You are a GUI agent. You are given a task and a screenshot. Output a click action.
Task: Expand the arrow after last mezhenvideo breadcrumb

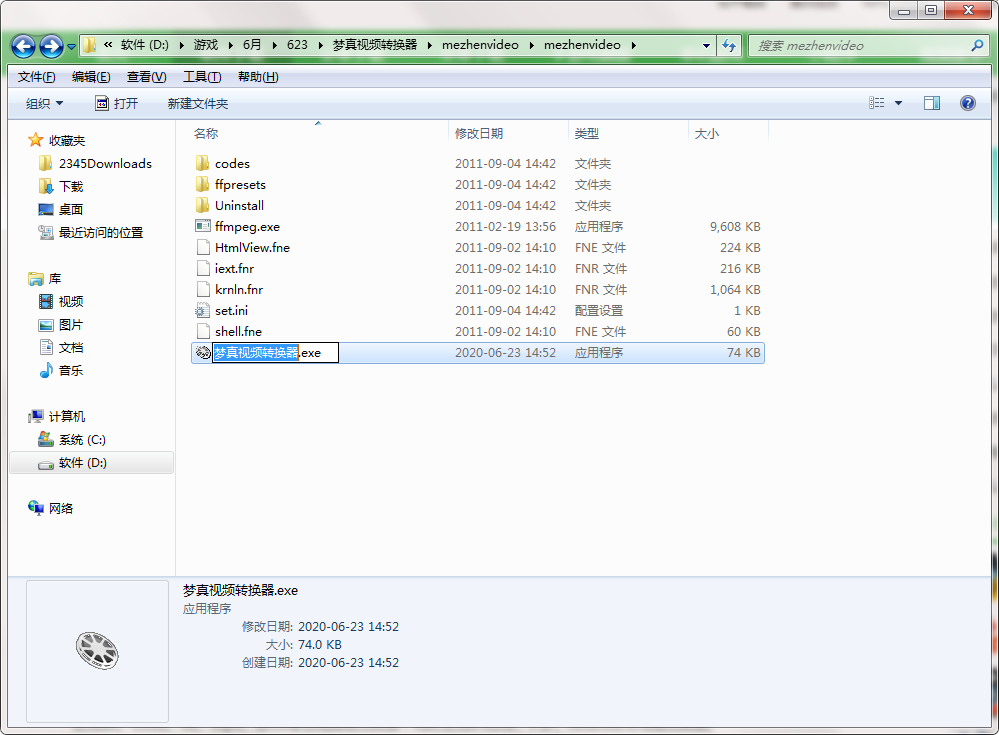click(633, 45)
